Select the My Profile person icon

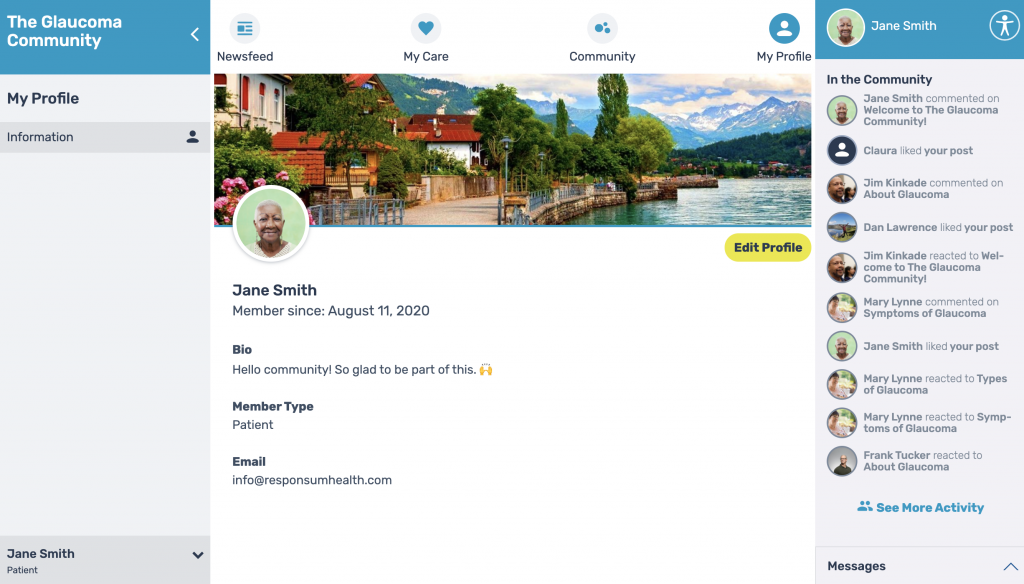pyautogui.click(x=784, y=29)
